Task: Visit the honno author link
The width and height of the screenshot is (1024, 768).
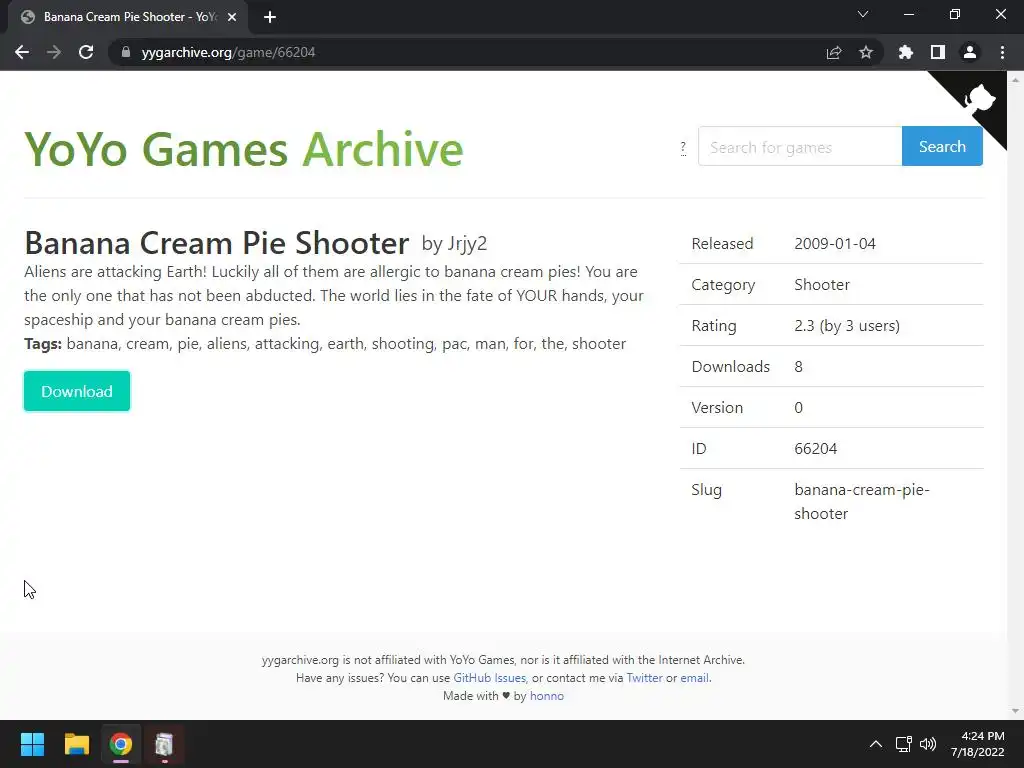Action: [x=547, y=696]
